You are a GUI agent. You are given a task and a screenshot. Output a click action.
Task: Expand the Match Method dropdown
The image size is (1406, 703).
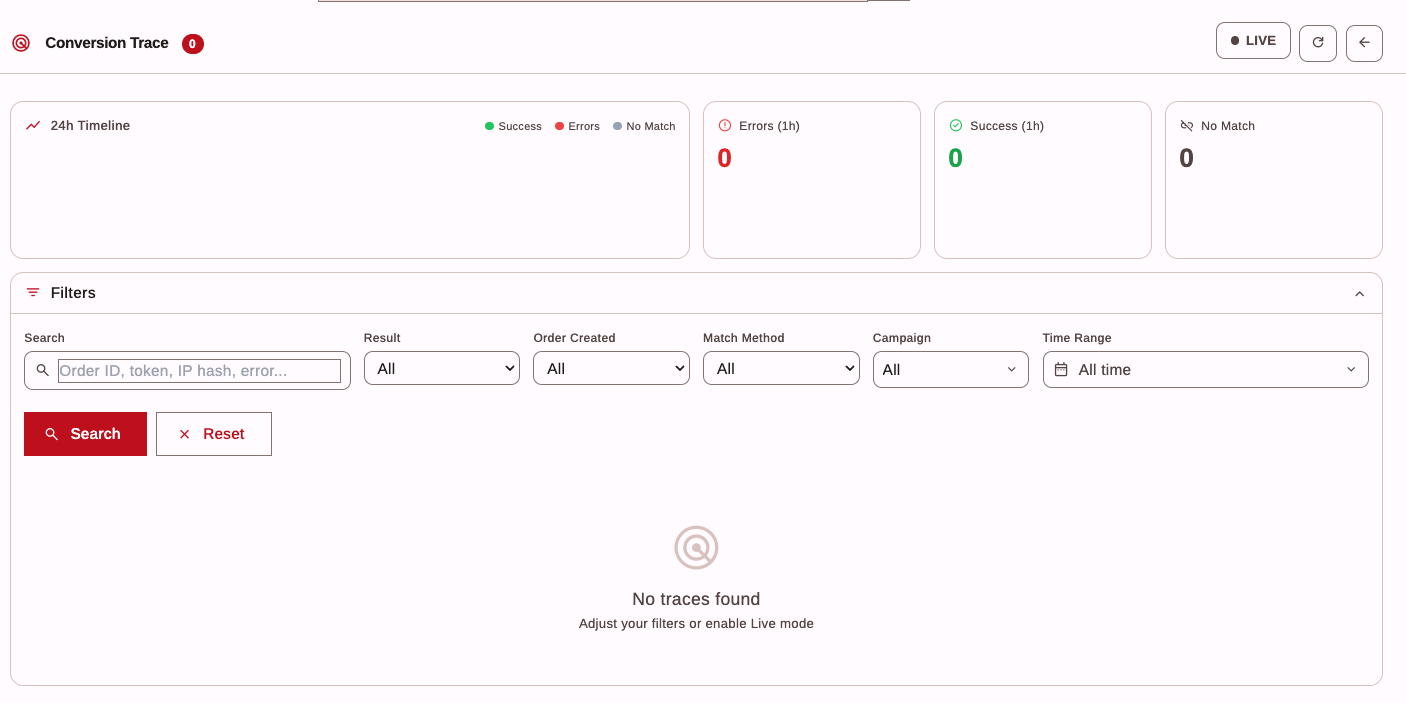(780, 369)
